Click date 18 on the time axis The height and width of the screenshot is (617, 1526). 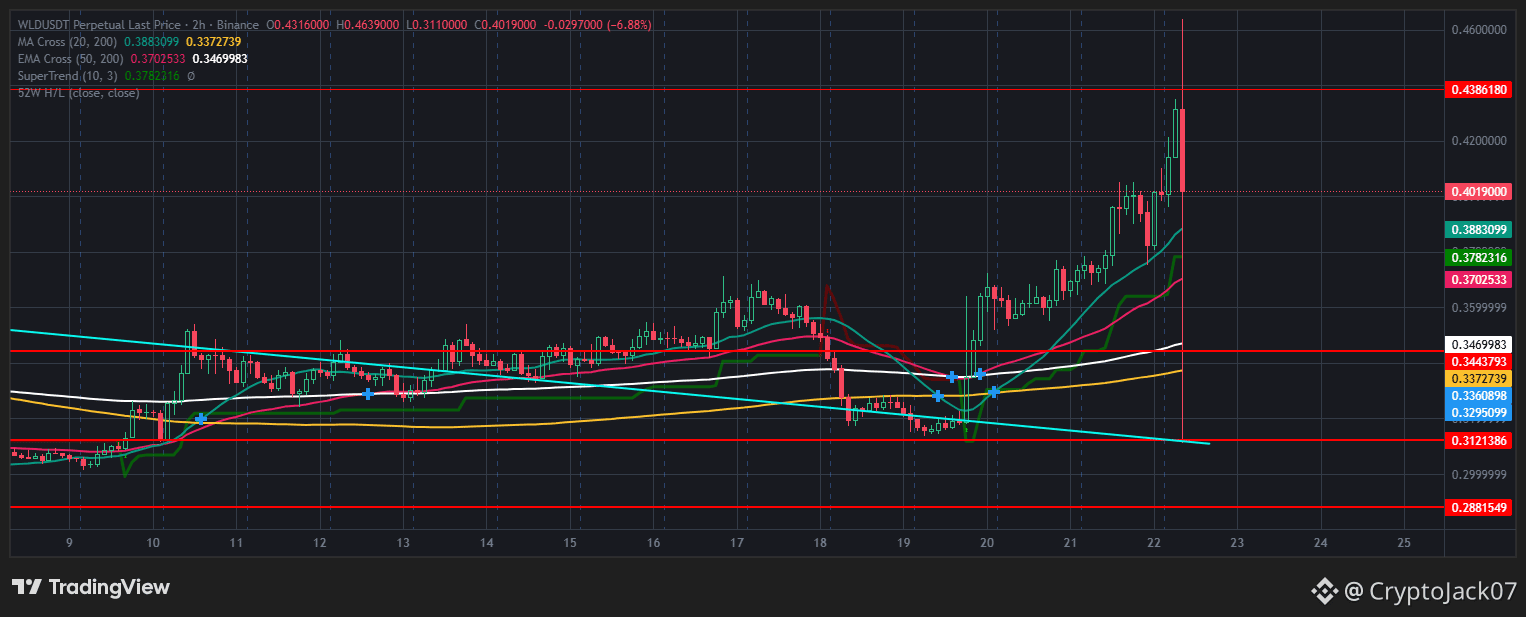[x=820, y=543]
